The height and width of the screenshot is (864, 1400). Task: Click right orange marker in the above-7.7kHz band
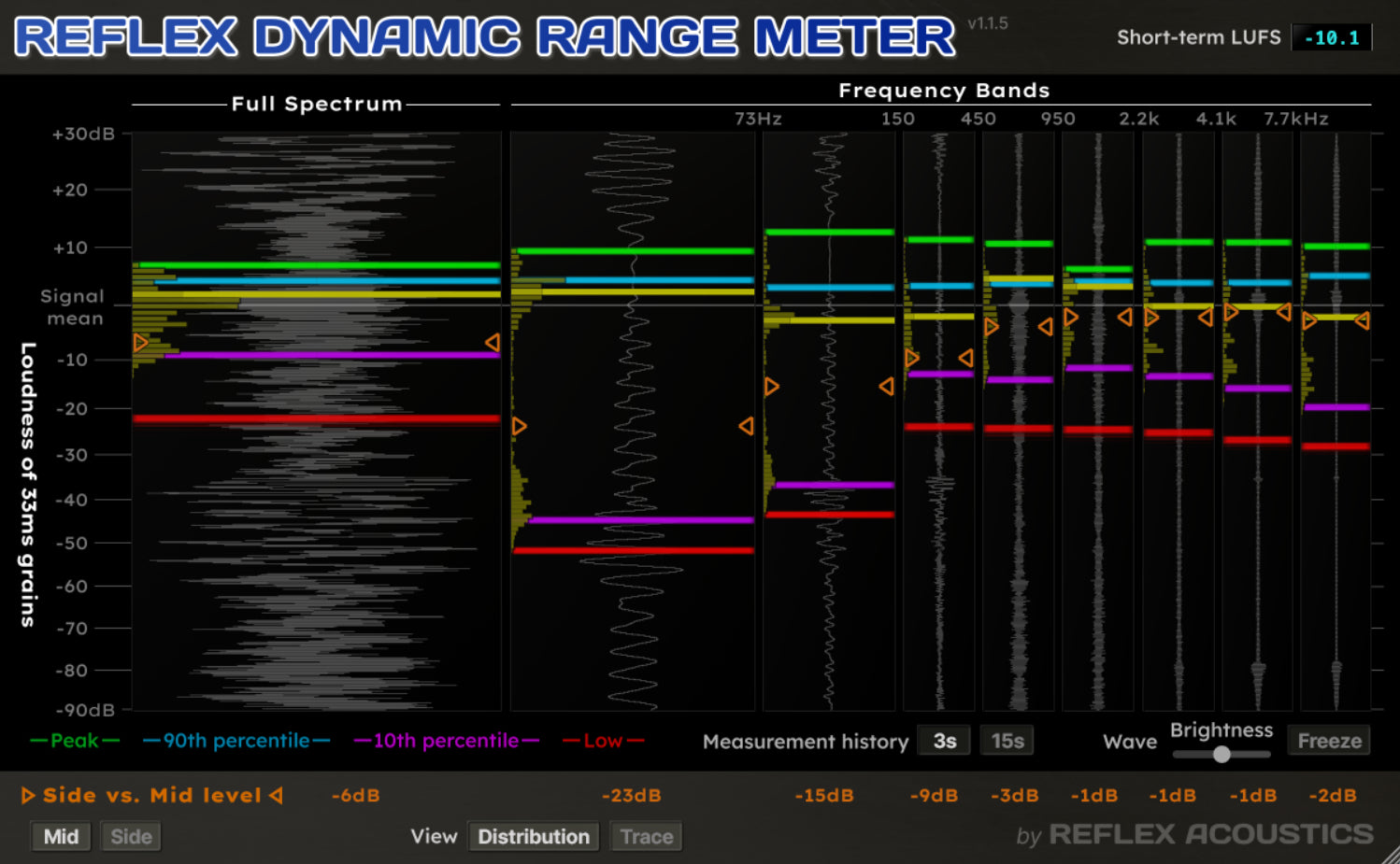(x=1363, y=321)
